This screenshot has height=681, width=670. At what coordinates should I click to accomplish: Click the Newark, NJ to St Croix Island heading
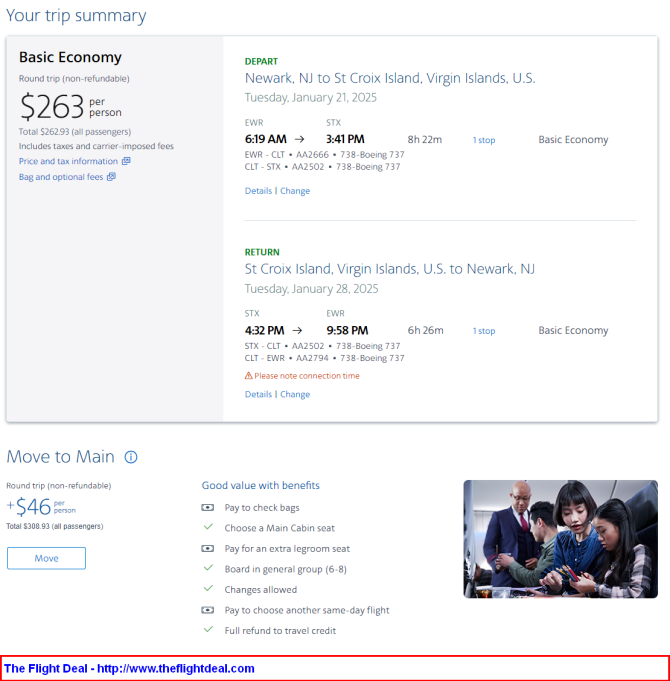pos(390,78)
